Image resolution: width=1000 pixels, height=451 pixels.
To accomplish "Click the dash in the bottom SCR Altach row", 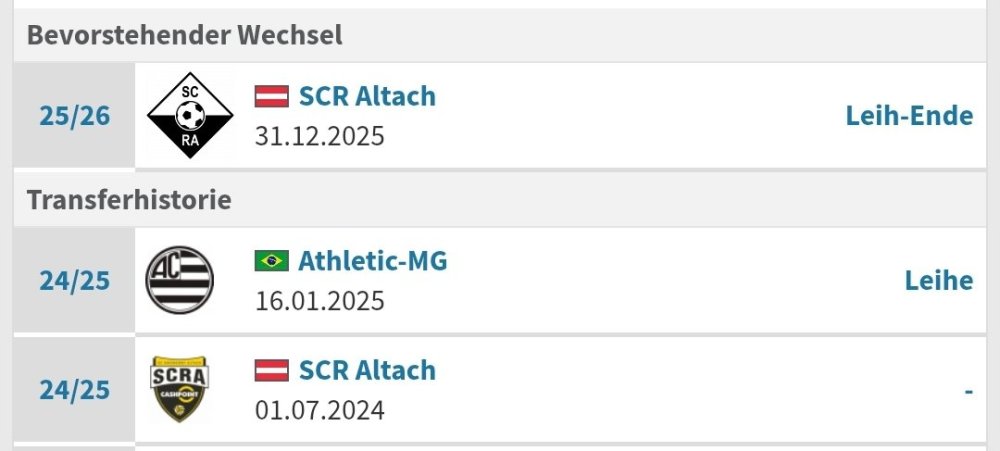I will (968, 390).
